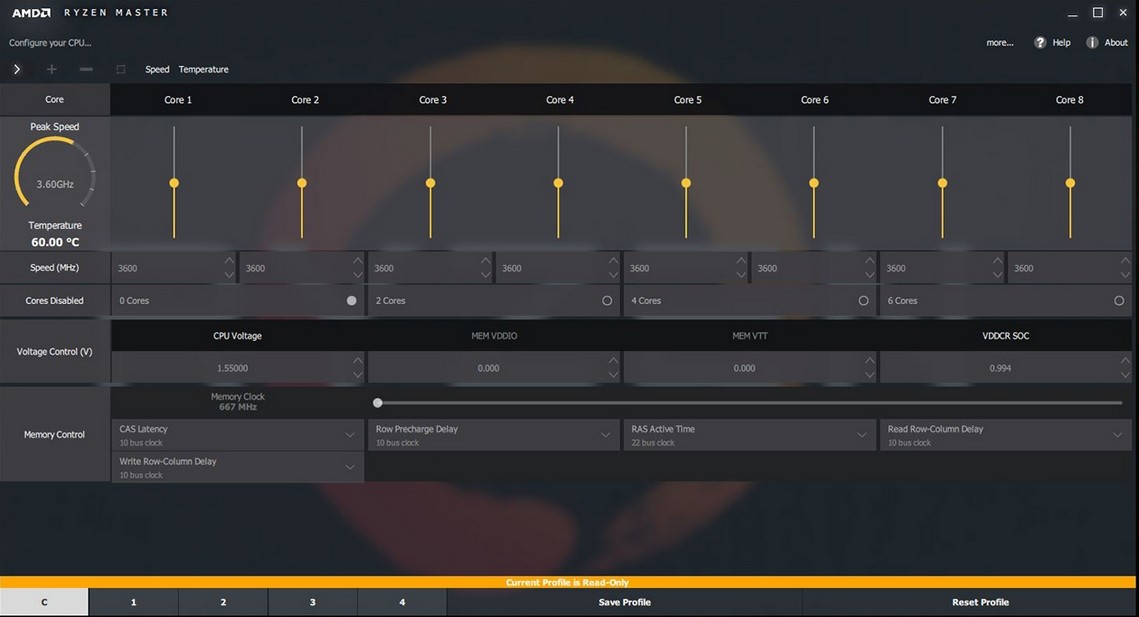Open About via info icon

[x=1092, y=43]
